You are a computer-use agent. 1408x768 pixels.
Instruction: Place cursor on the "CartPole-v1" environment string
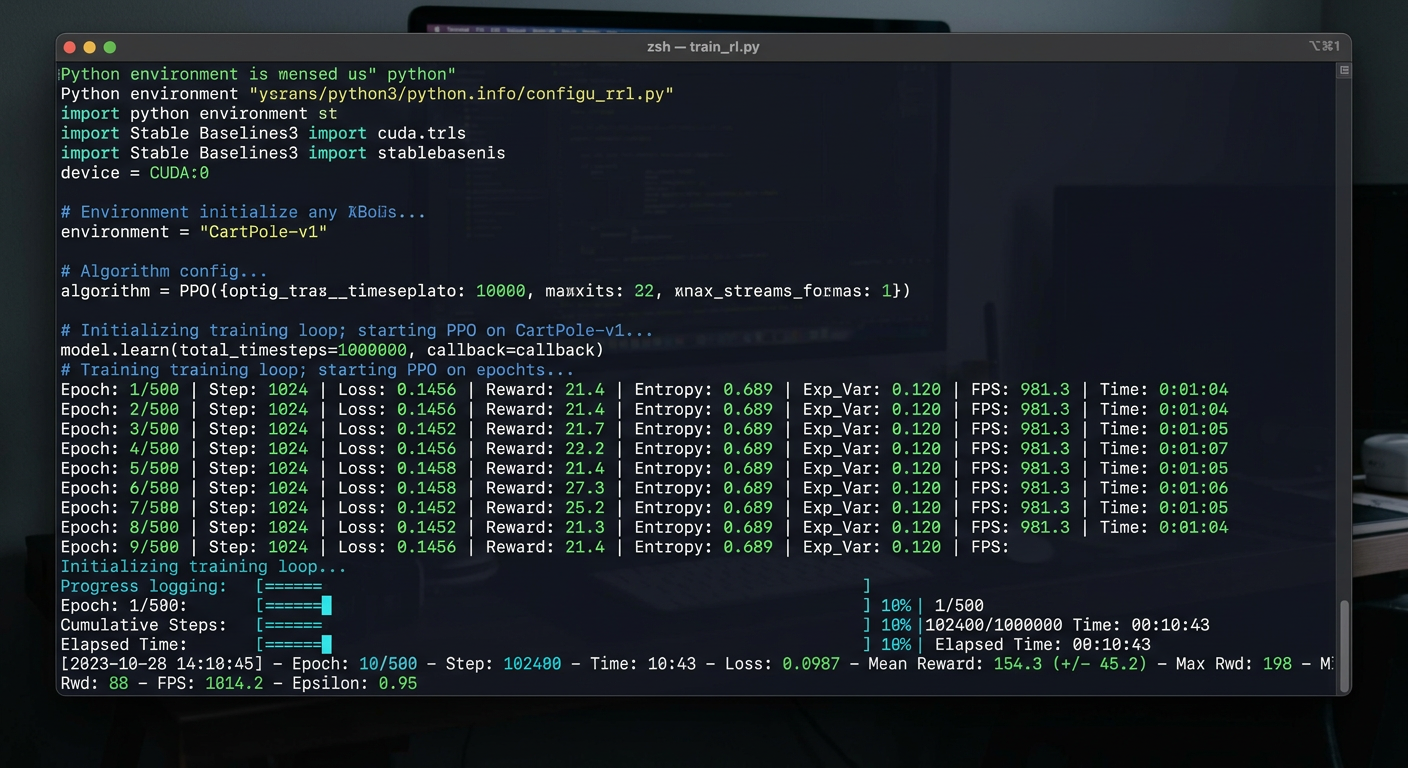(x=263, y=232)
